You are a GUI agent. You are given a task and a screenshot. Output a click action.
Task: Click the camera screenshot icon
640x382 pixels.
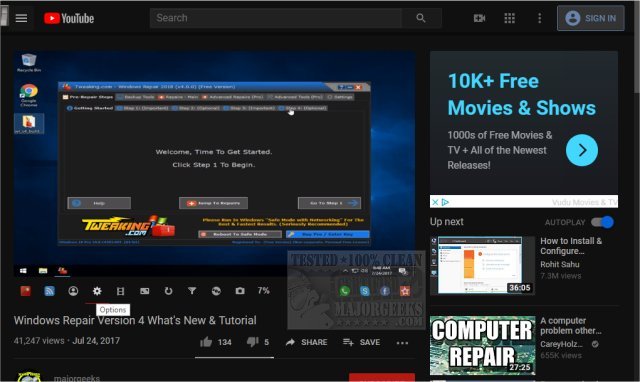point(240,291)
